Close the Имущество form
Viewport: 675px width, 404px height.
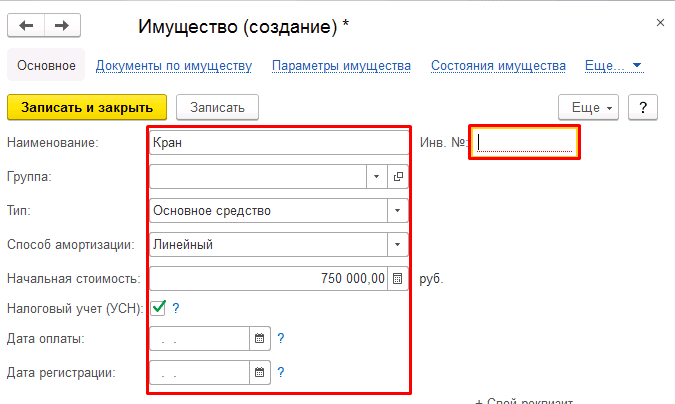tap(660, 23)
